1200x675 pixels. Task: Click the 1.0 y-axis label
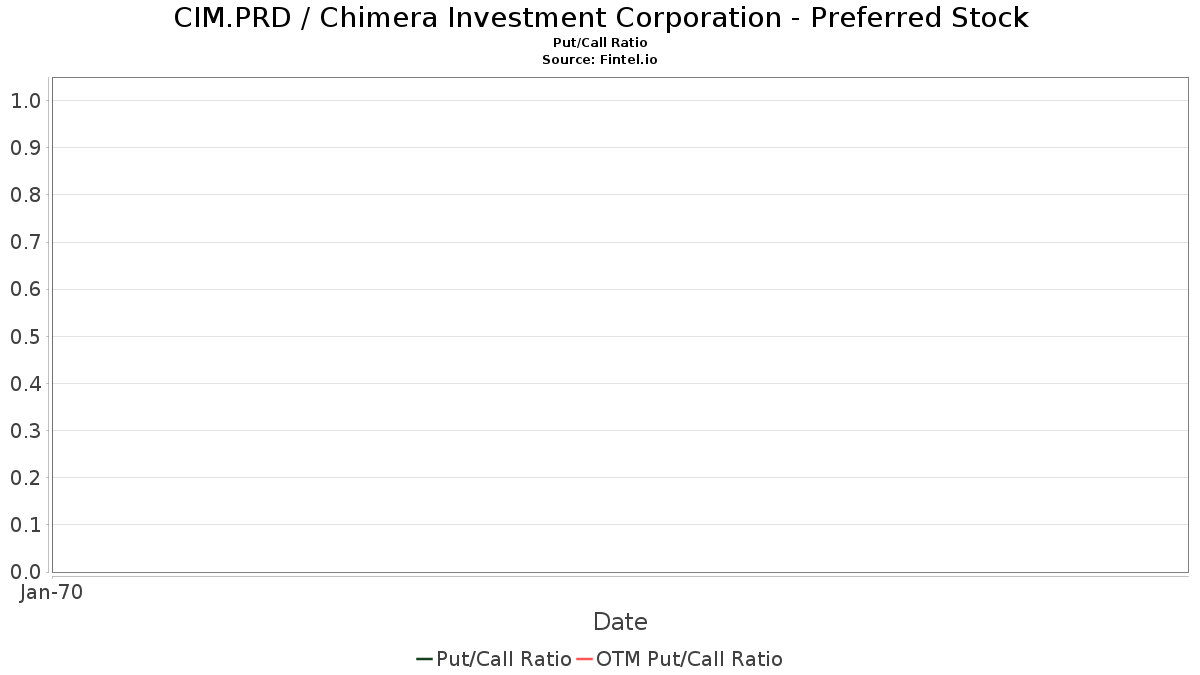pyautogui.click(x=26, y=100)
